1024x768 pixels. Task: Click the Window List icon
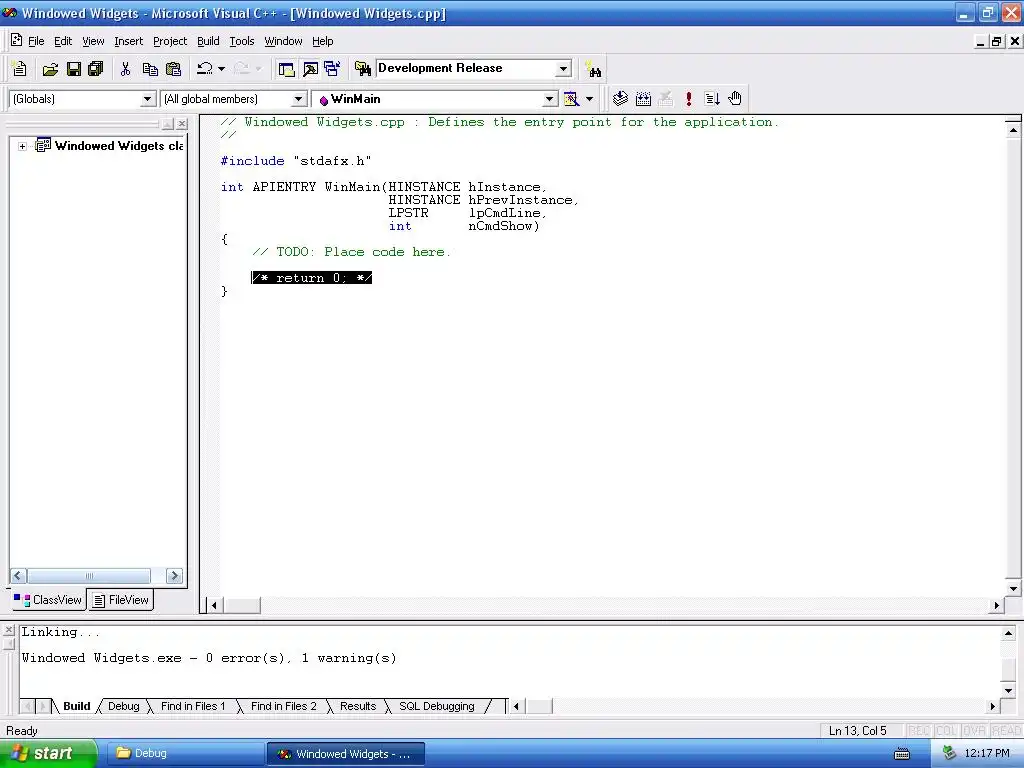332,69
